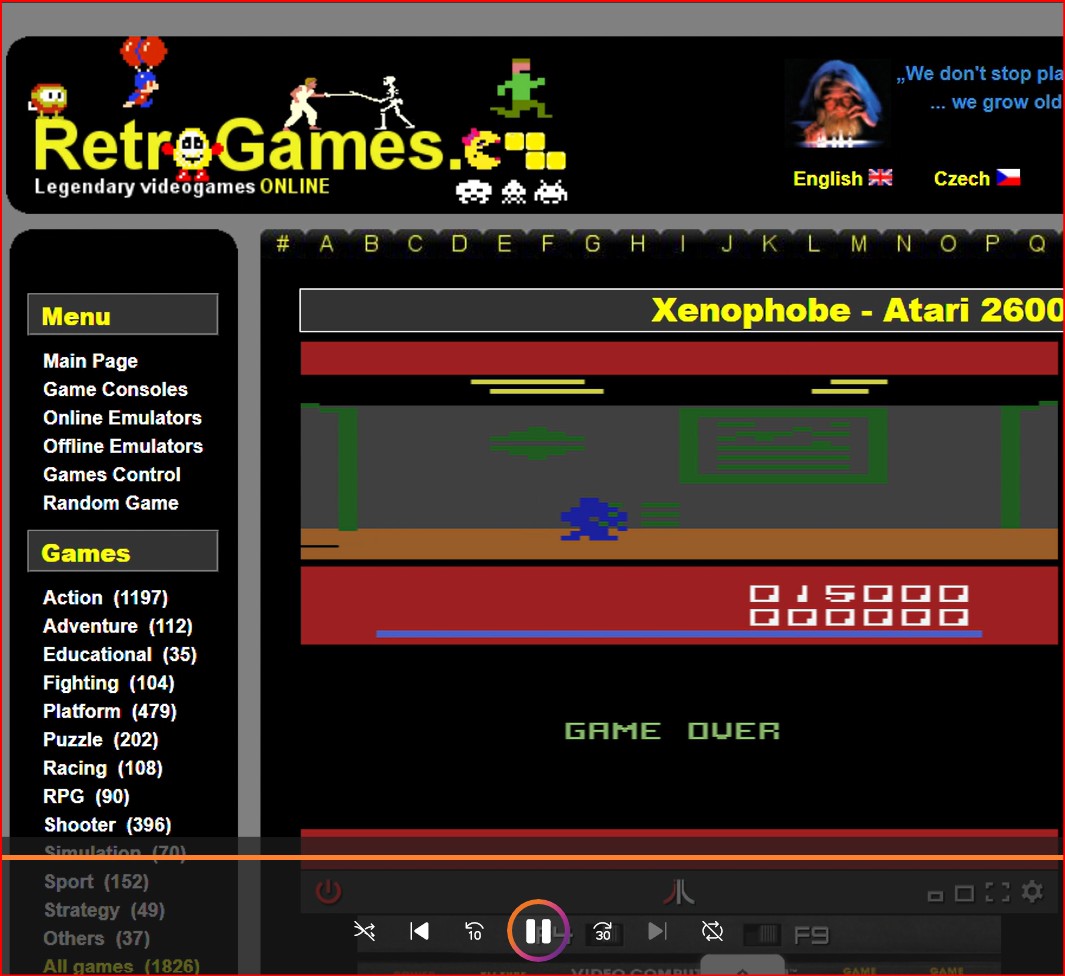Pause playback with the center pause button

click(x=538, y=932)
